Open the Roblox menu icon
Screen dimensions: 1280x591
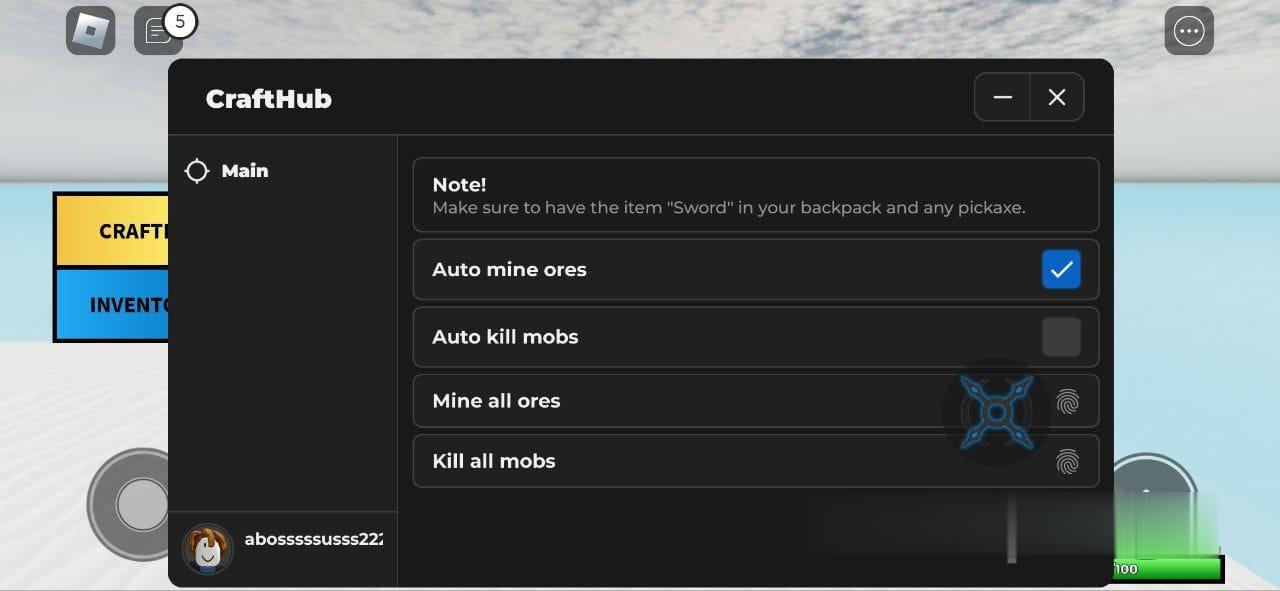coord(91,31)
